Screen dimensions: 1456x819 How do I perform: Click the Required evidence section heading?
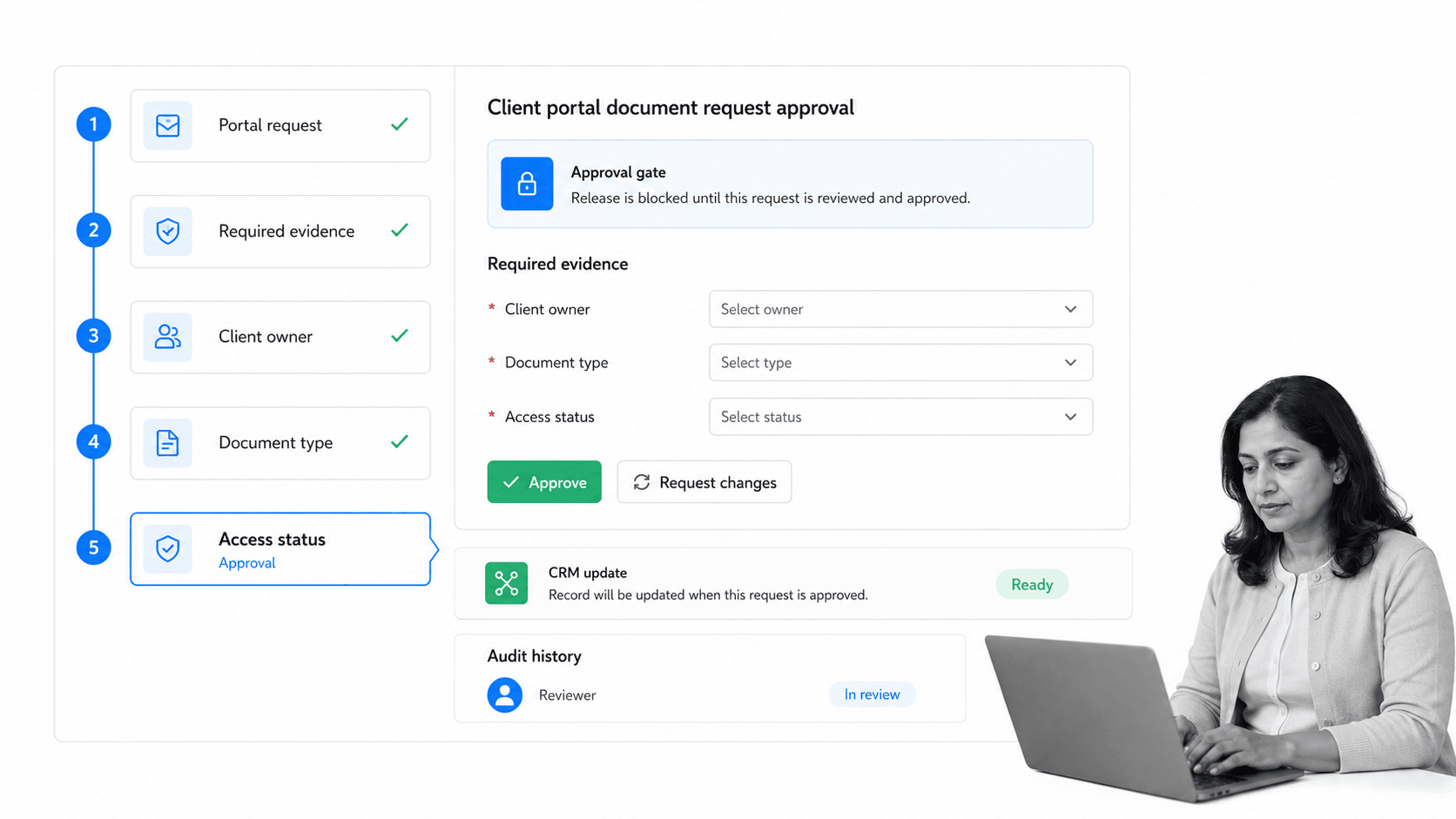click(557, 264)
